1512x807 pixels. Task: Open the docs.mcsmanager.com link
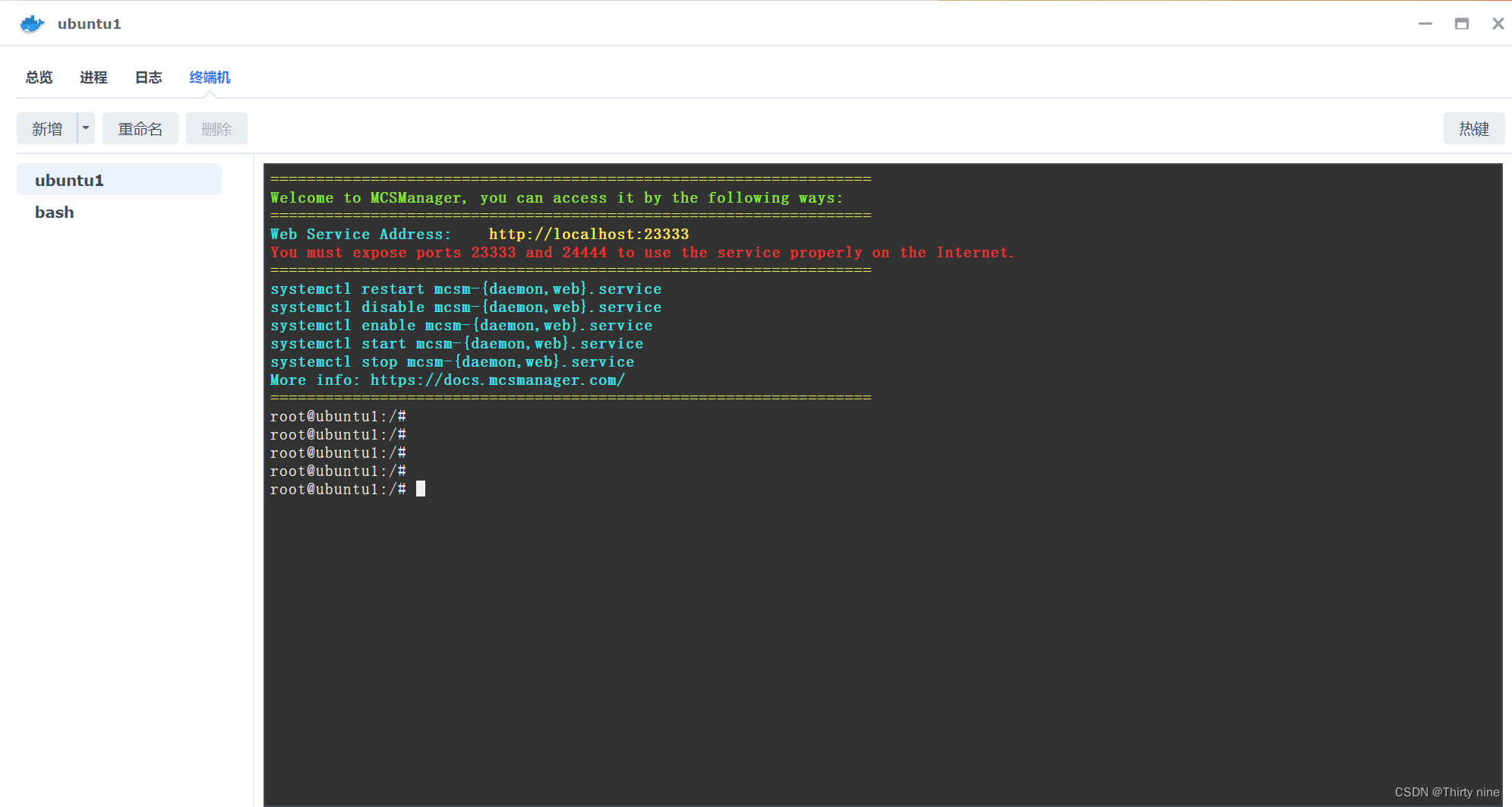pyautogui.click(x=497, y=380)
